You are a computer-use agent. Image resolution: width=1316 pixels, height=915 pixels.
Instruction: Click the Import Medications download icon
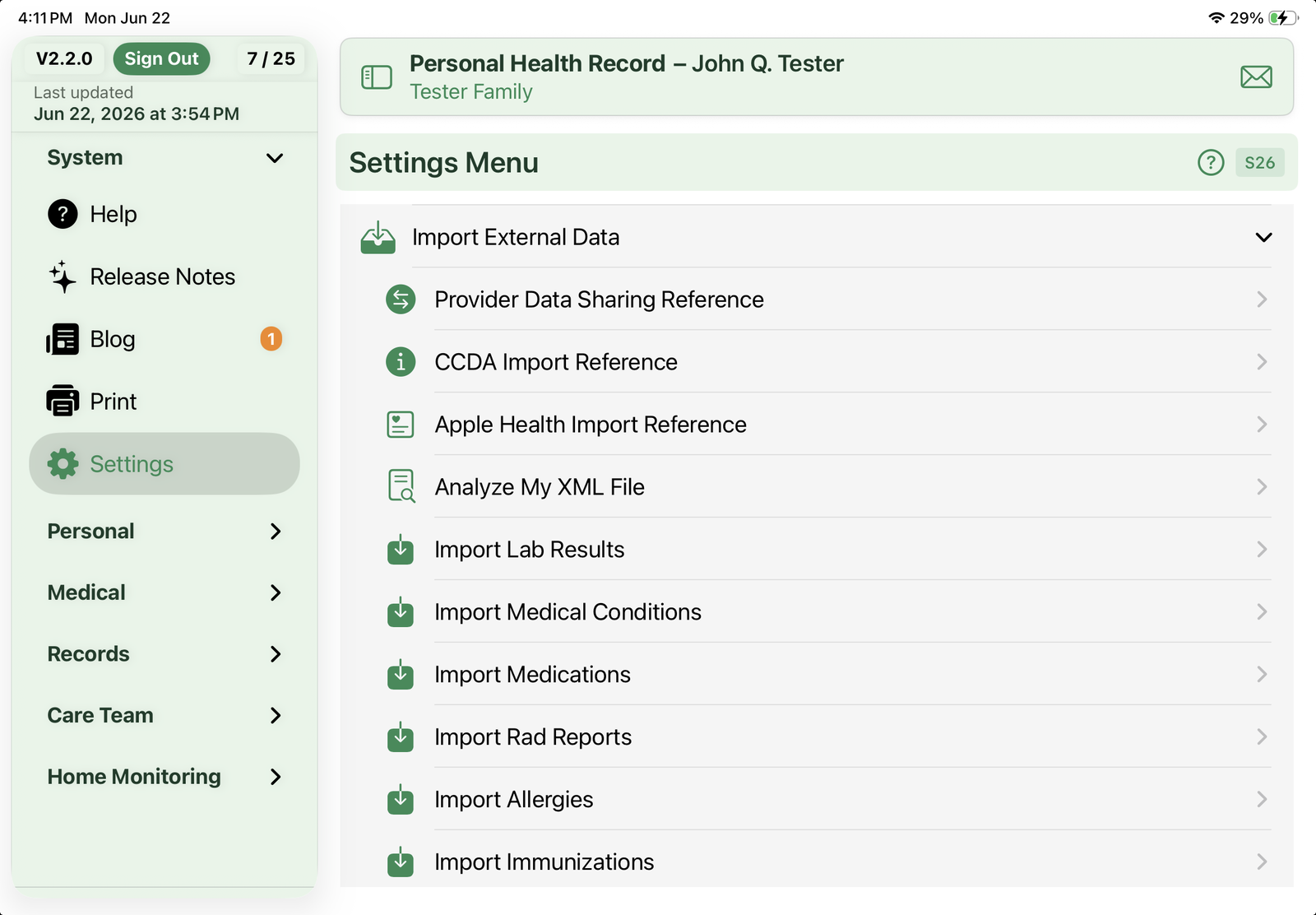pos(401,675)
